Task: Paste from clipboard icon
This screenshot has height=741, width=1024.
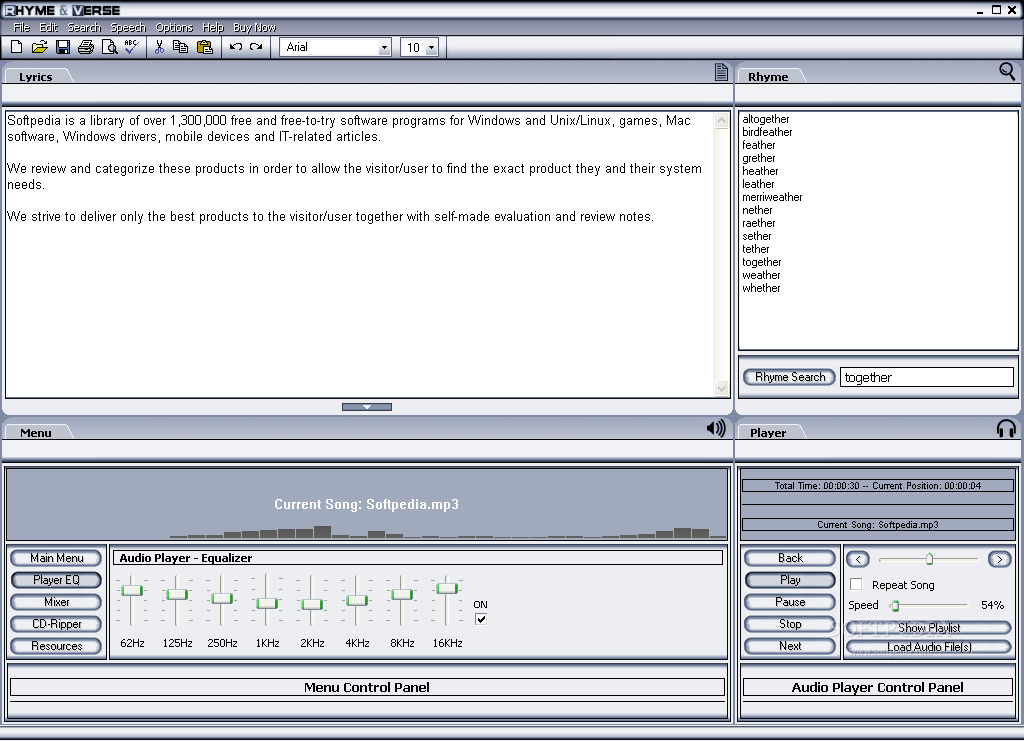Action: [x=205, y=47]
